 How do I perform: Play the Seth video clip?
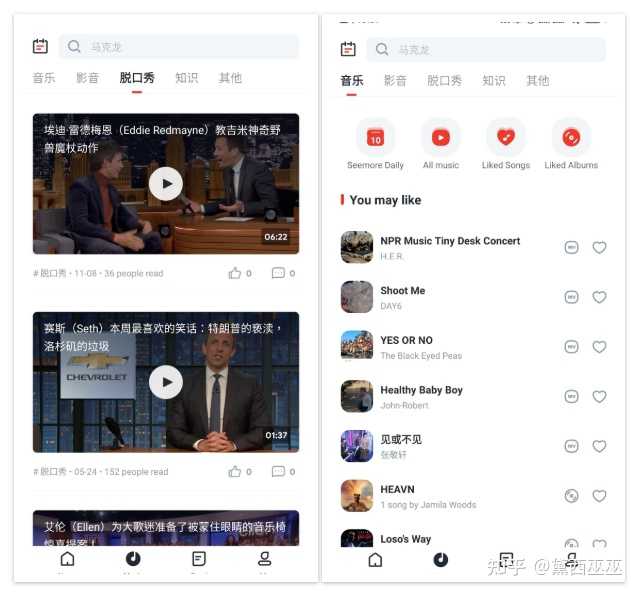point(166,382)
